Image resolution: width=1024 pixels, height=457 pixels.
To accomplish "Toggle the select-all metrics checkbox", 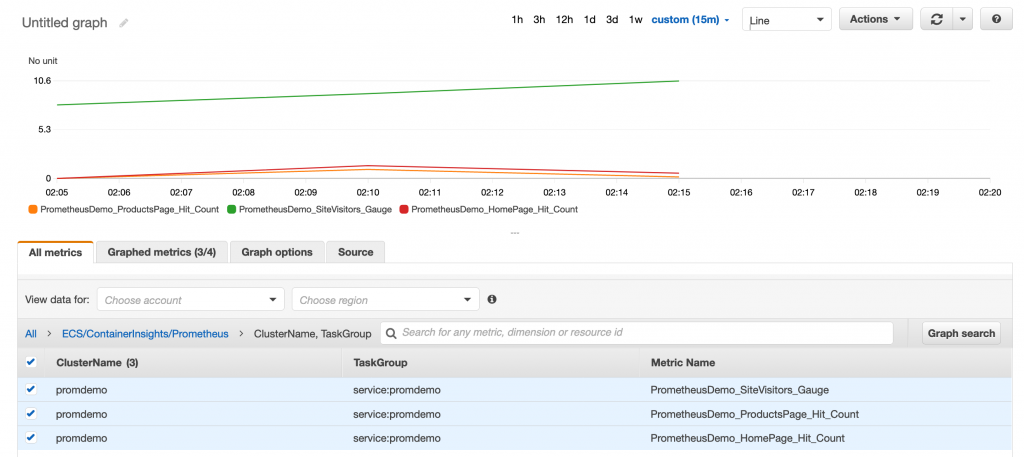I will tap(31, 362).
